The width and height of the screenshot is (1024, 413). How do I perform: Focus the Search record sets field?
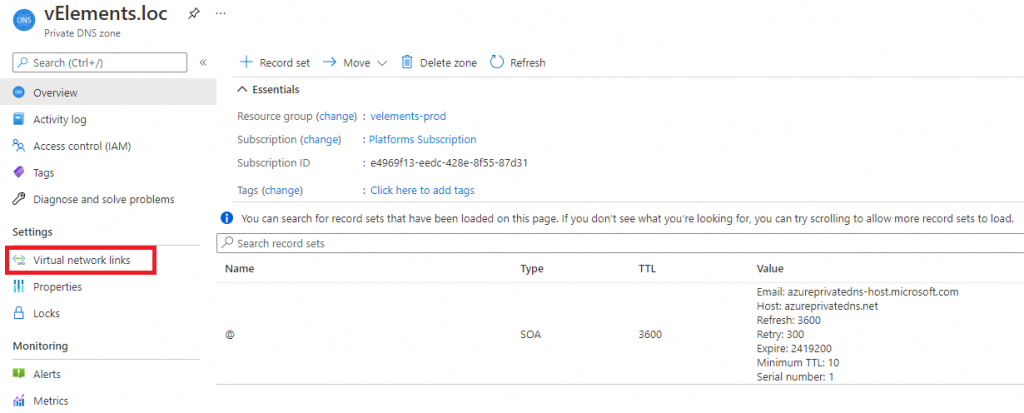[x=600, y=243]
